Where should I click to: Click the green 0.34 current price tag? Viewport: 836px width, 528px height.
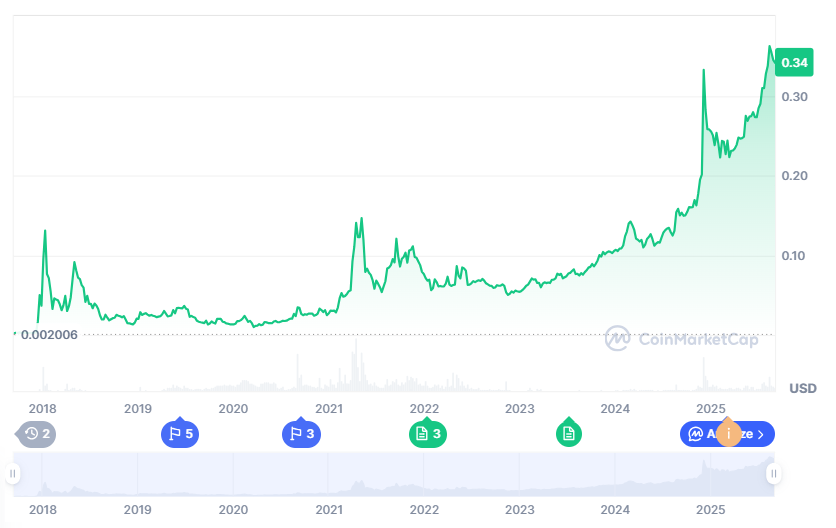pos(794,62)
